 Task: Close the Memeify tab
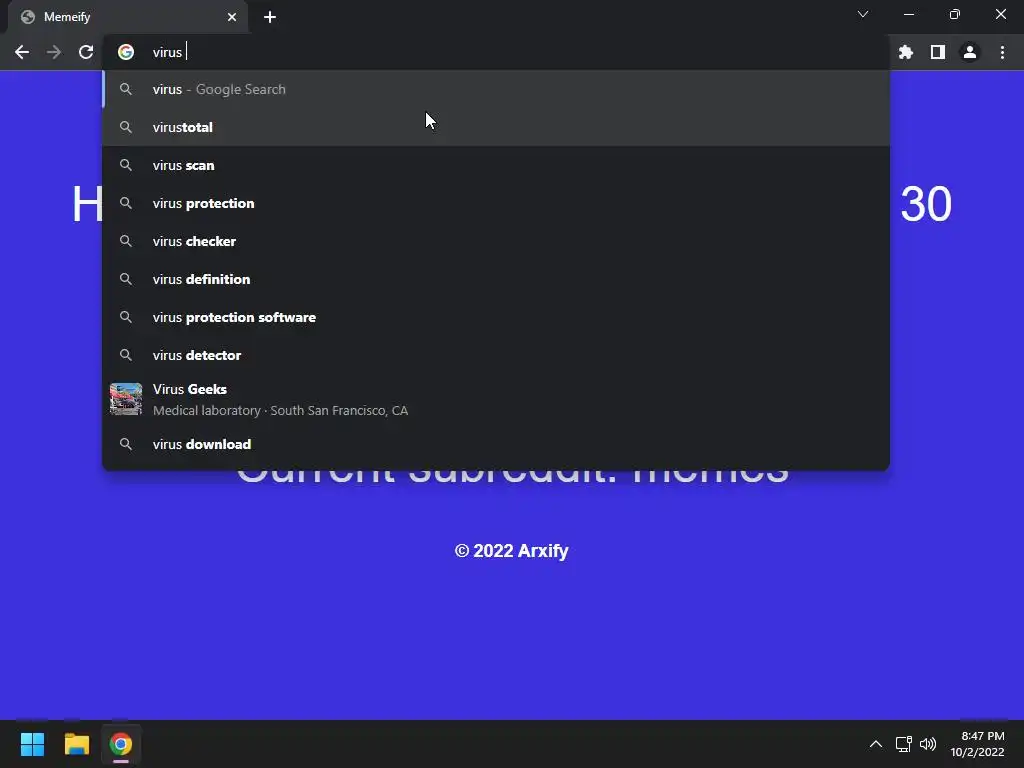(232, 17)
